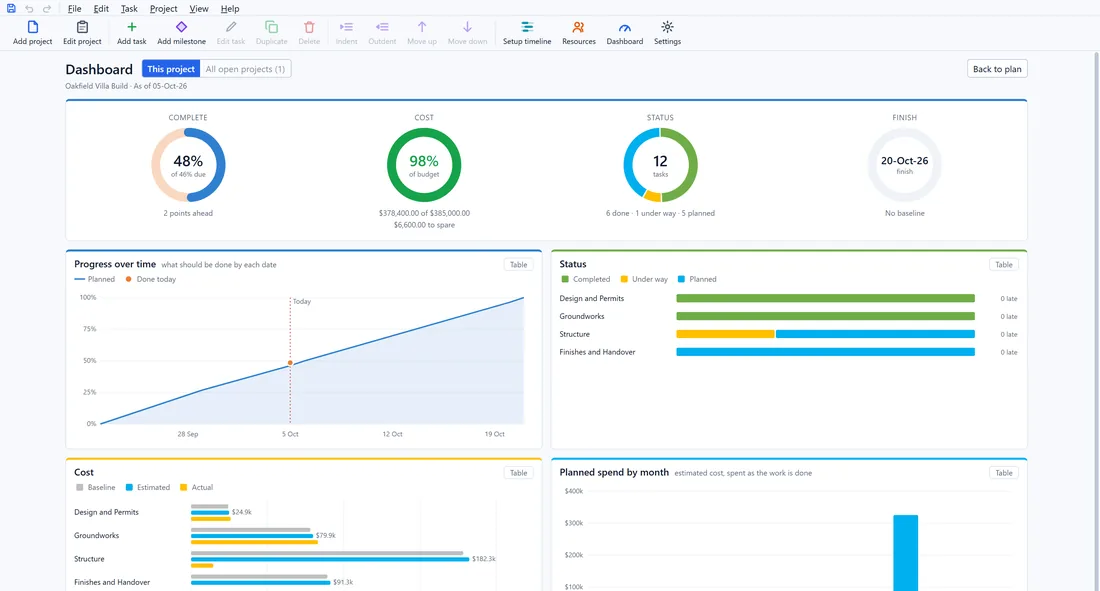Show Status panel as Table
The height and width of the screenshot is (591, 1100).
pyautogui.click(x=1004, y=265)
